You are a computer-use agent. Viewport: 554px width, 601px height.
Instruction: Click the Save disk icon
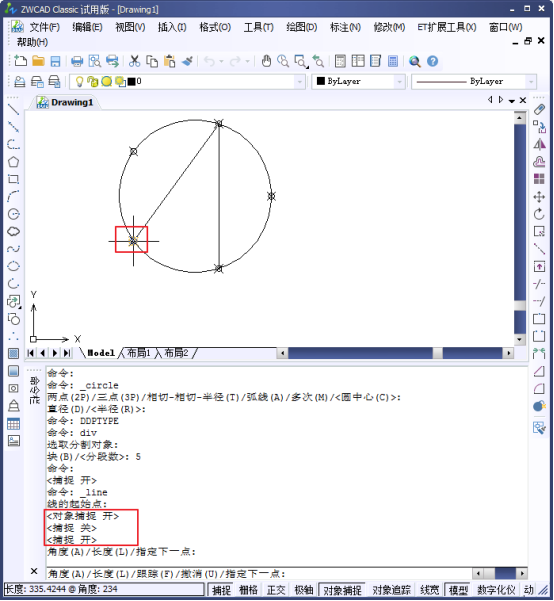pos(56,61)
